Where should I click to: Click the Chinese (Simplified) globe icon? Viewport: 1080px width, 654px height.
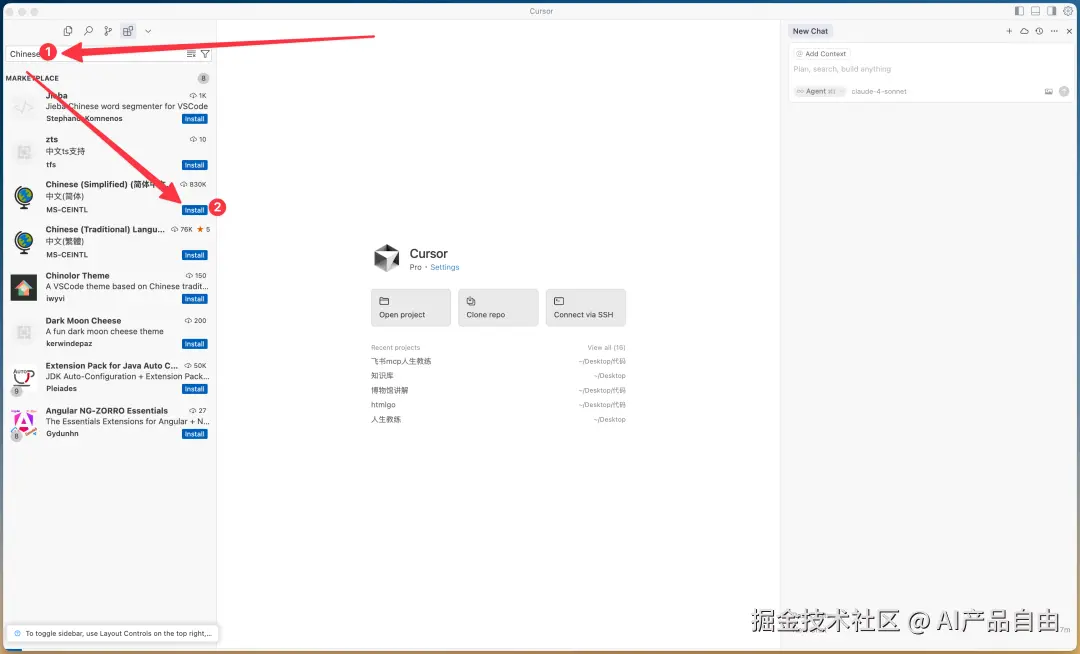point(24,197)
